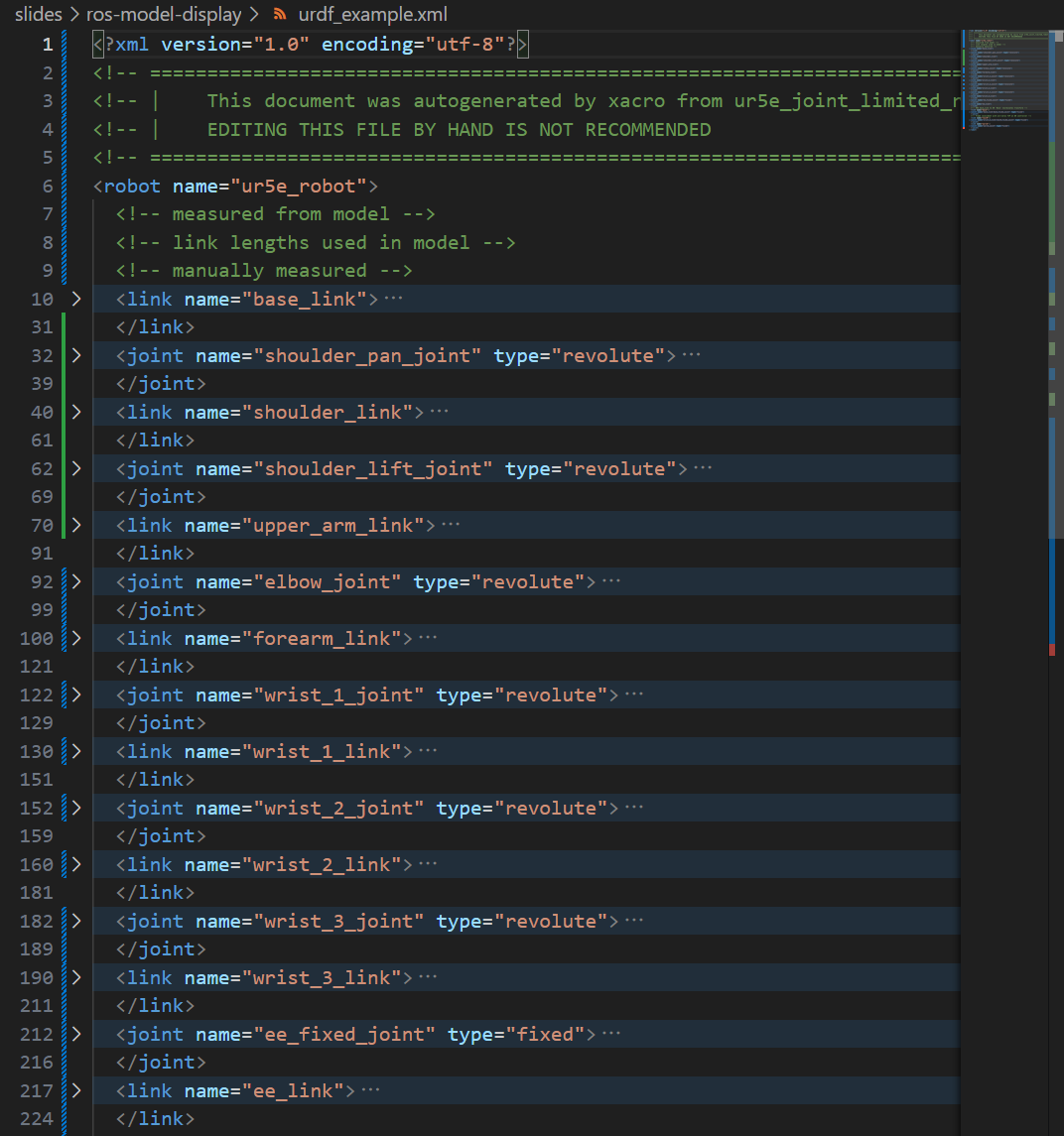
Task: Expand the elbow_joint fold arrow
Action: click(76, 581)
